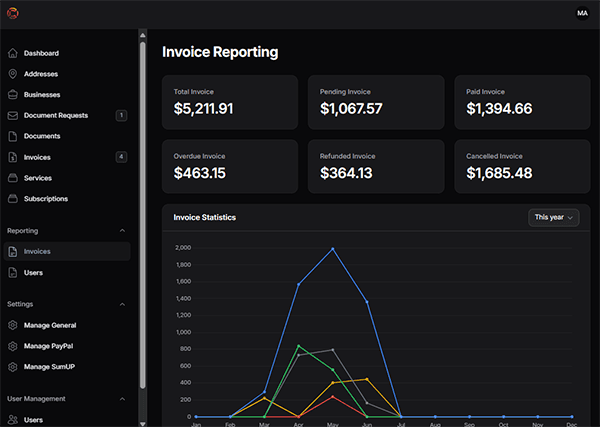Collapse the Settings section chevron

point(122,304)
